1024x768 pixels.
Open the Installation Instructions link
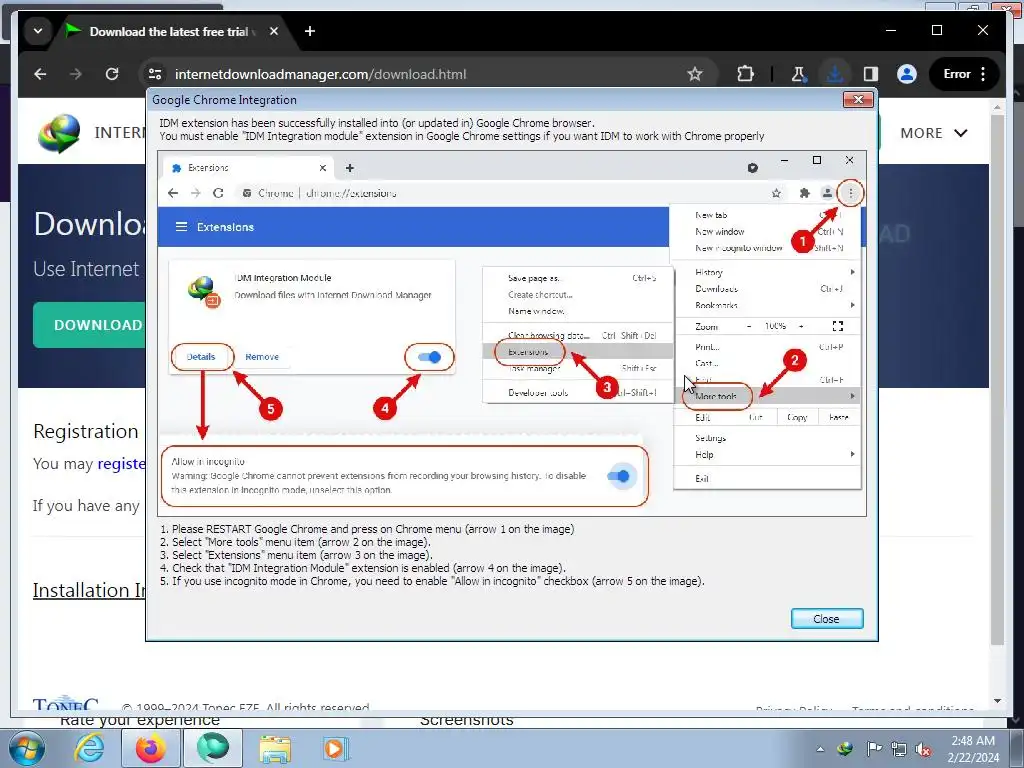pyautogui.click(x=89, y=590)
